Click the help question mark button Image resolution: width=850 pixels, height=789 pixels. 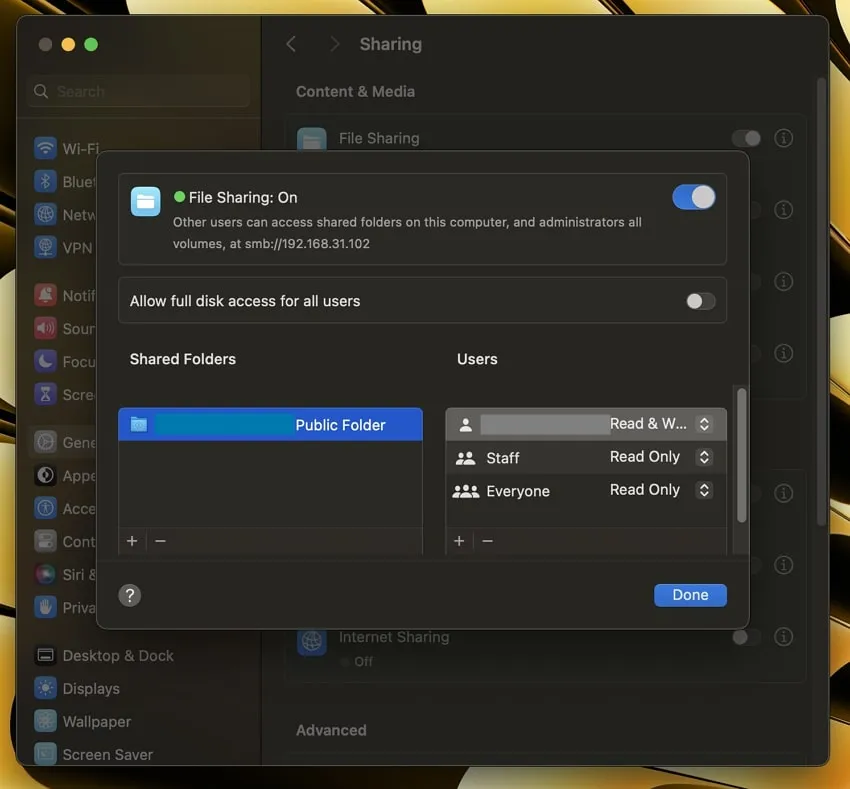coord(130,595)
